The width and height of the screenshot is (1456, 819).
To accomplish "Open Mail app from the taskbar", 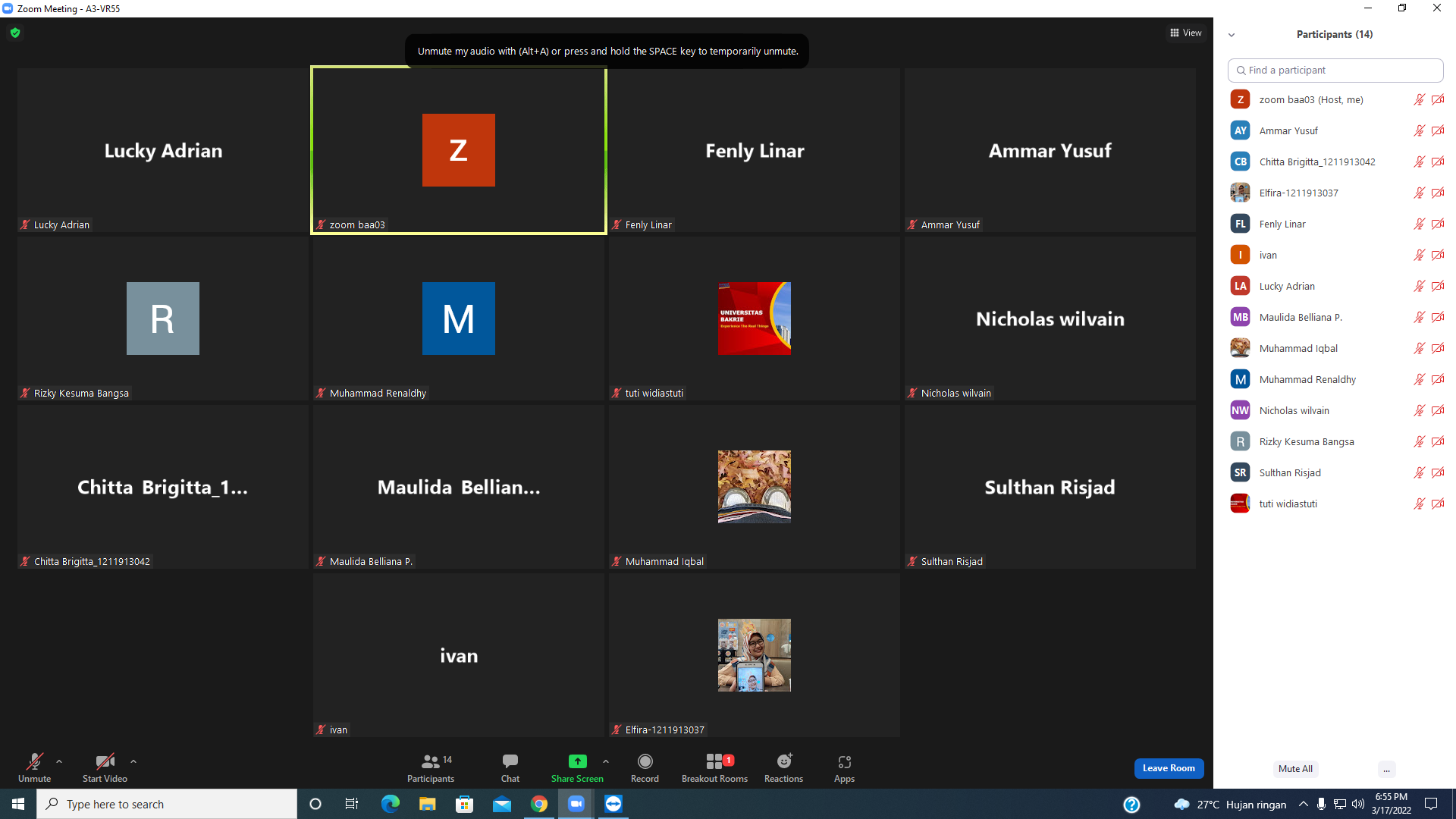I will [x=502, y=804].
